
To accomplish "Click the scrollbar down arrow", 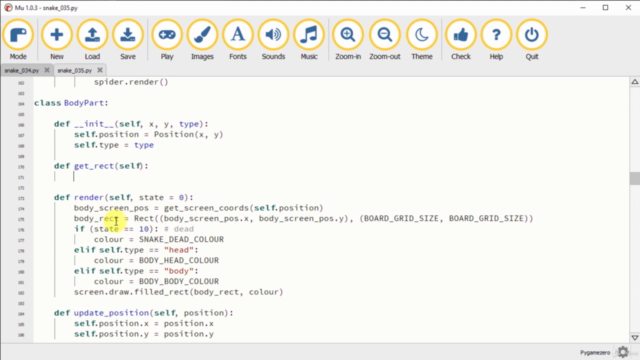I will coord(635,338).
